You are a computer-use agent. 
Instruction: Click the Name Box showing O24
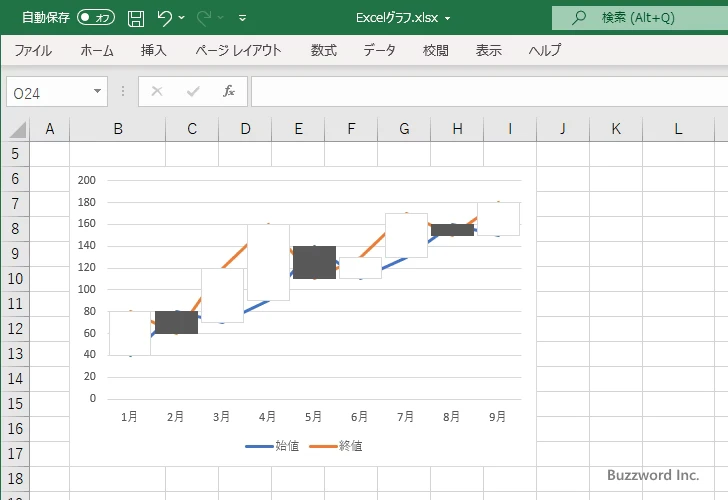49,92
